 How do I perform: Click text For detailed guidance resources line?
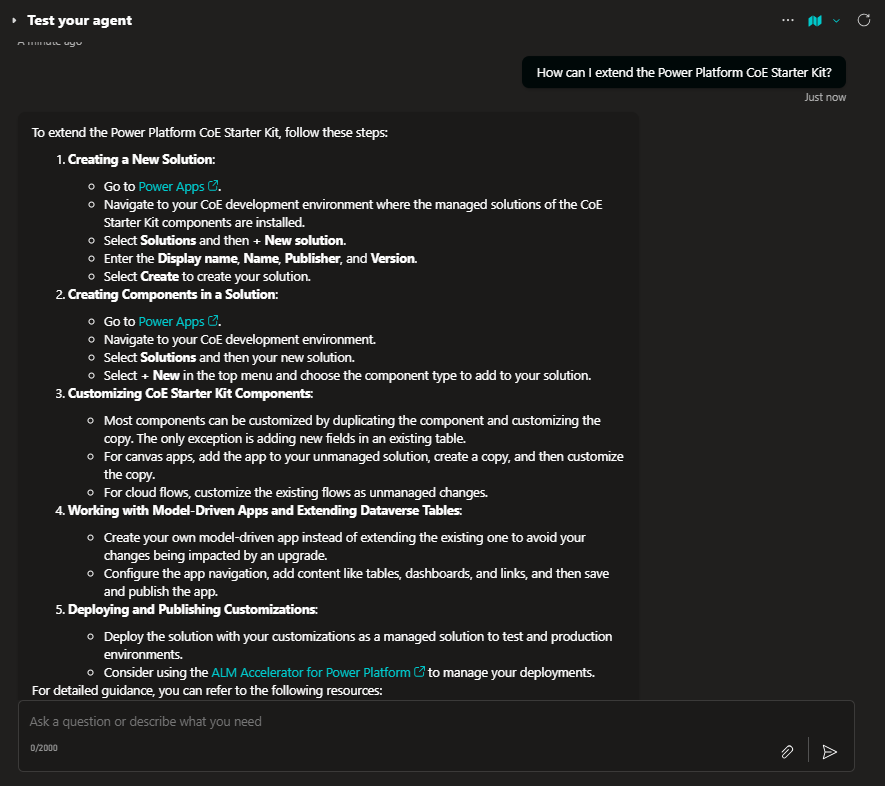click(207, 690)
